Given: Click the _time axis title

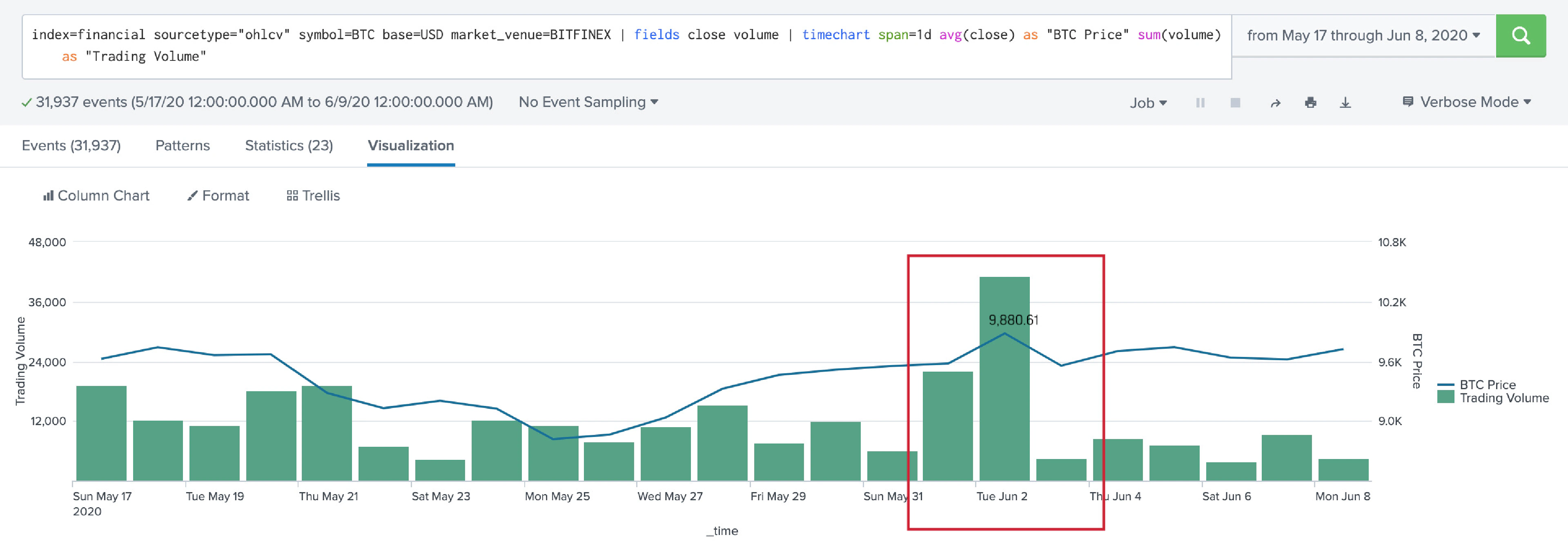Looking at the screenshot, I should point(722,531).
